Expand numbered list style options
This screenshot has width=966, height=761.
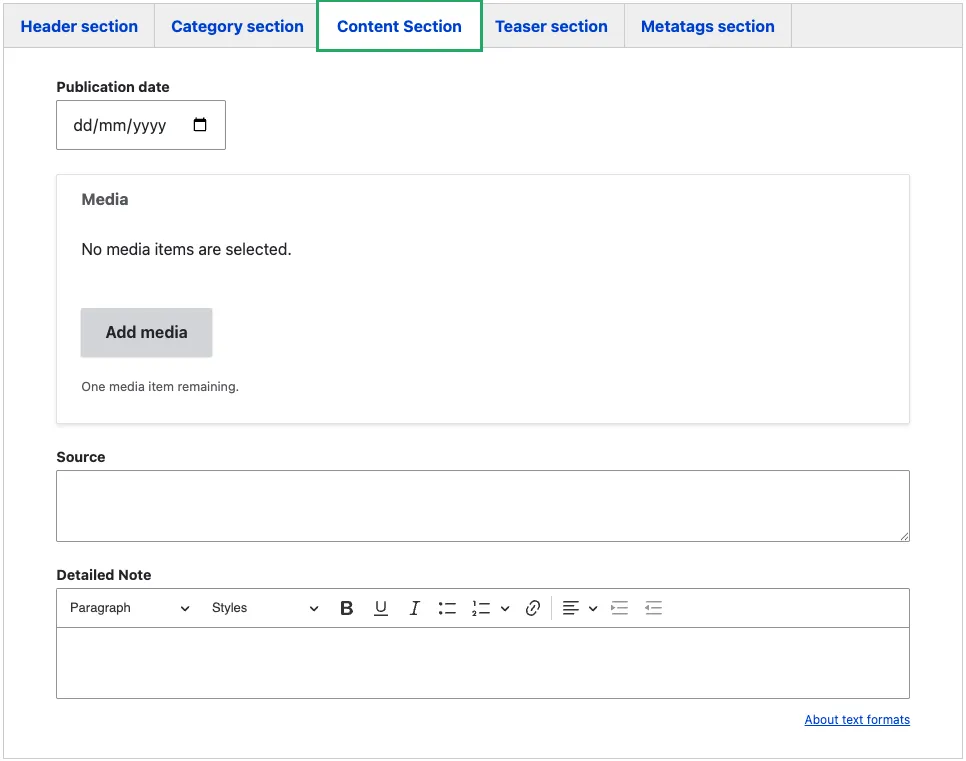505,608
